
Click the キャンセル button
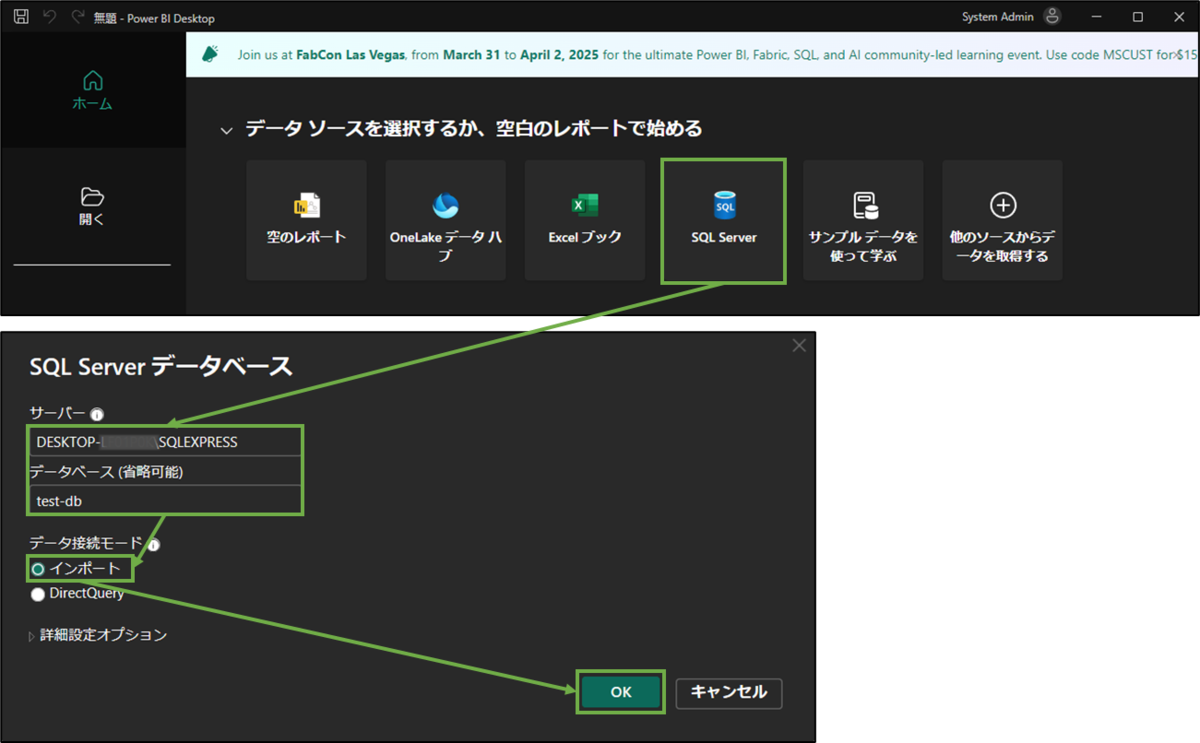point(729,692)
